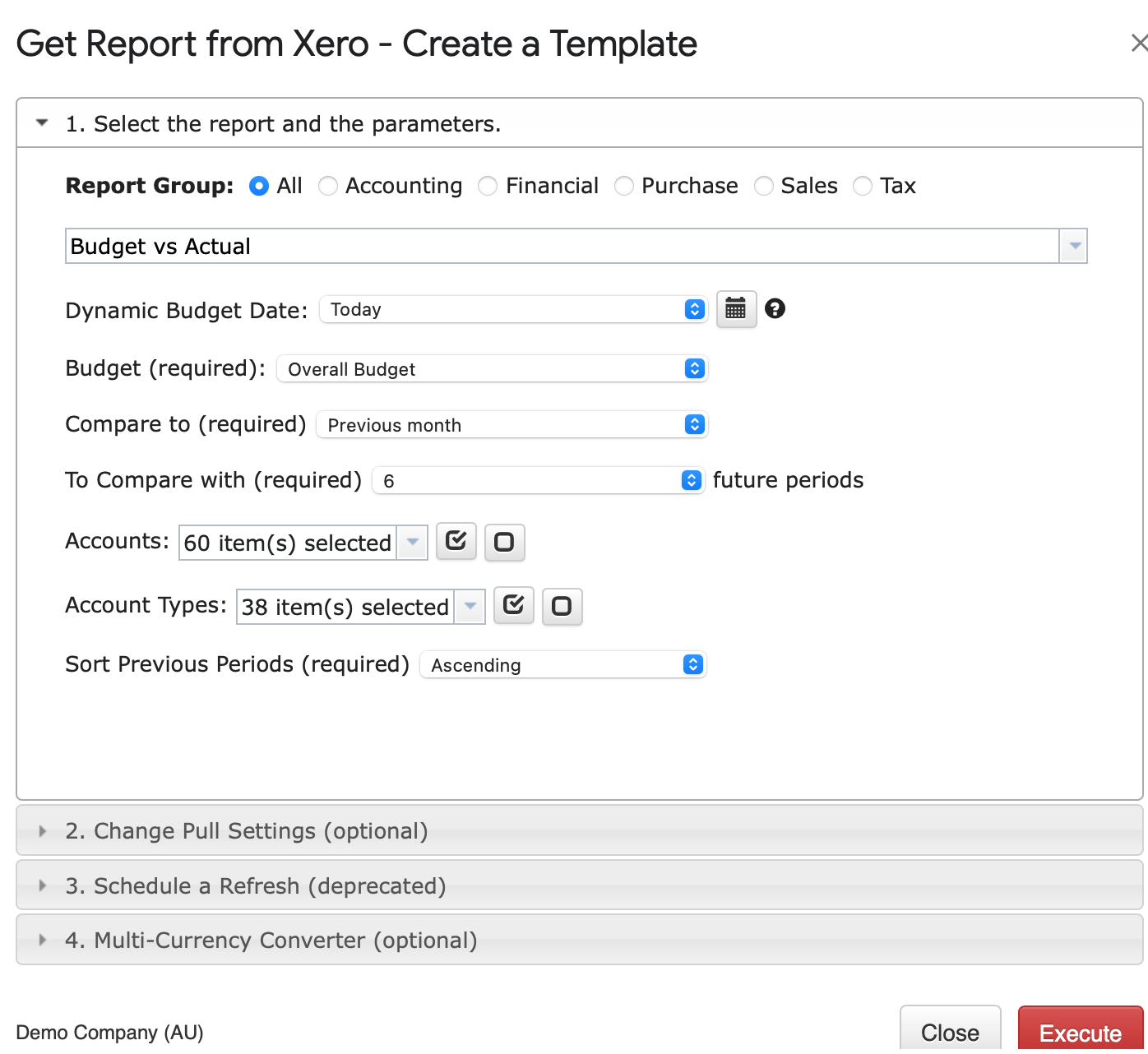The width and height of the screenshot is (1148, 1054).
Task: Select all Accounts with check icon
Action: tap(456, 542)
